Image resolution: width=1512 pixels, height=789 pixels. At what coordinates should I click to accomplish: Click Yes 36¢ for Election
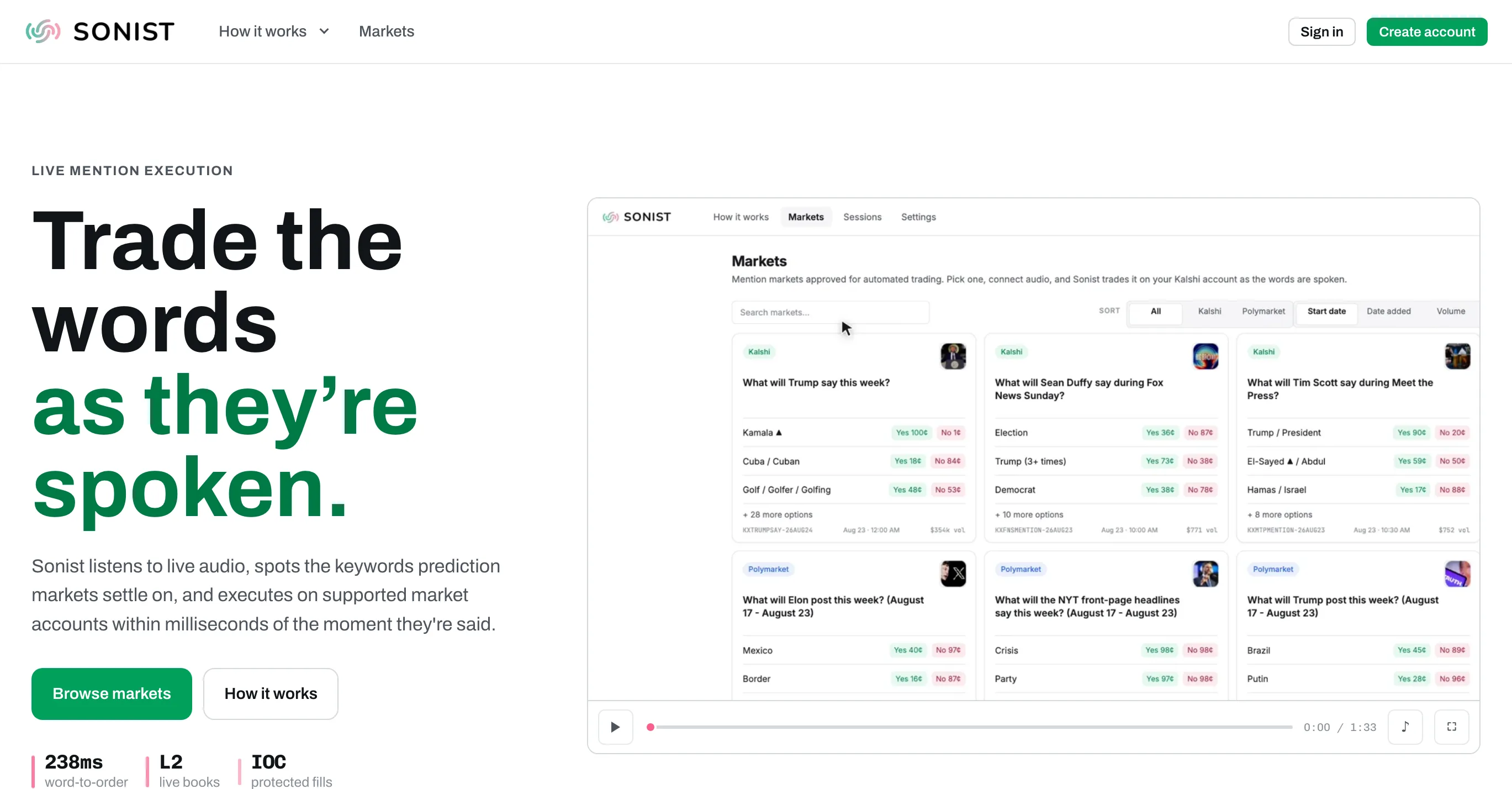[x=1160, y=433]
